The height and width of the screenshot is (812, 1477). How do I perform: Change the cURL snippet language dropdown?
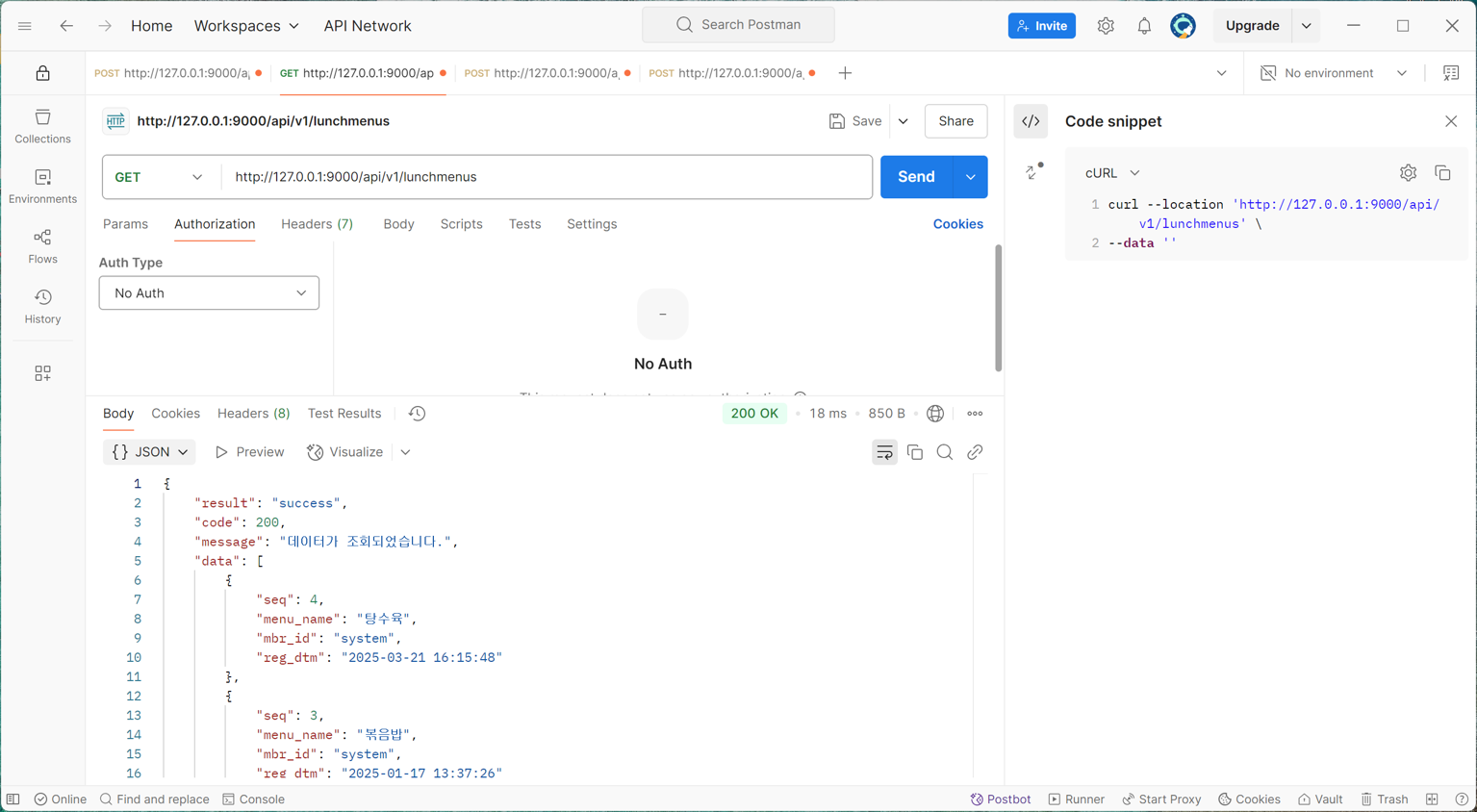click(1112, 173)
